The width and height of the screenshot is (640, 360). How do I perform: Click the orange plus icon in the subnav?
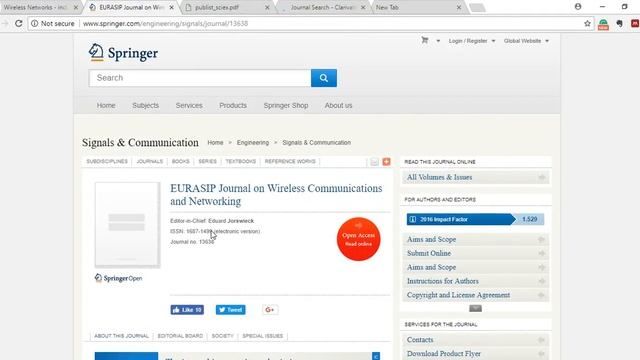(387, 162)
